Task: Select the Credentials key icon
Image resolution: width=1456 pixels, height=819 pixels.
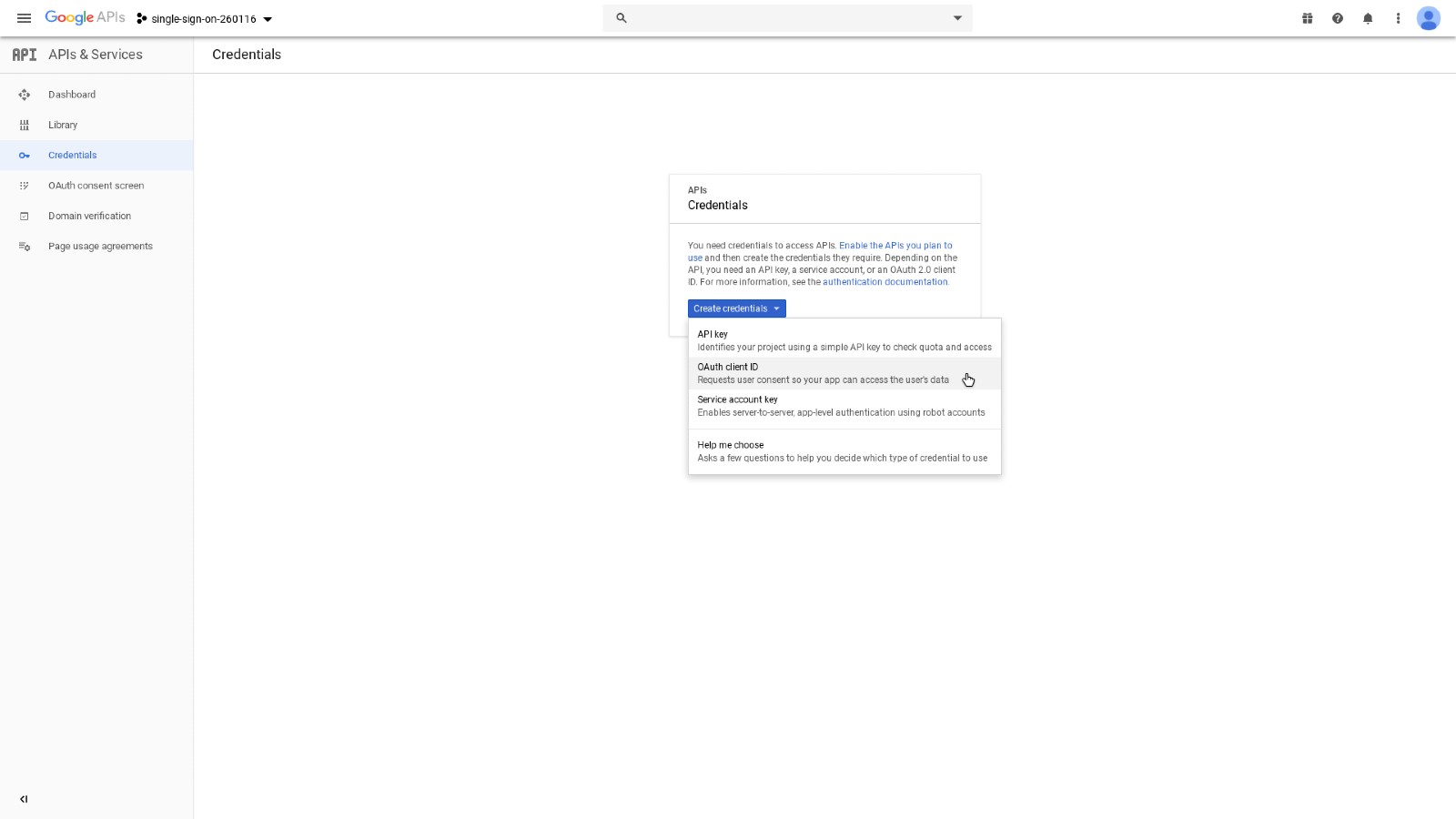Action: tap(24, 155)
